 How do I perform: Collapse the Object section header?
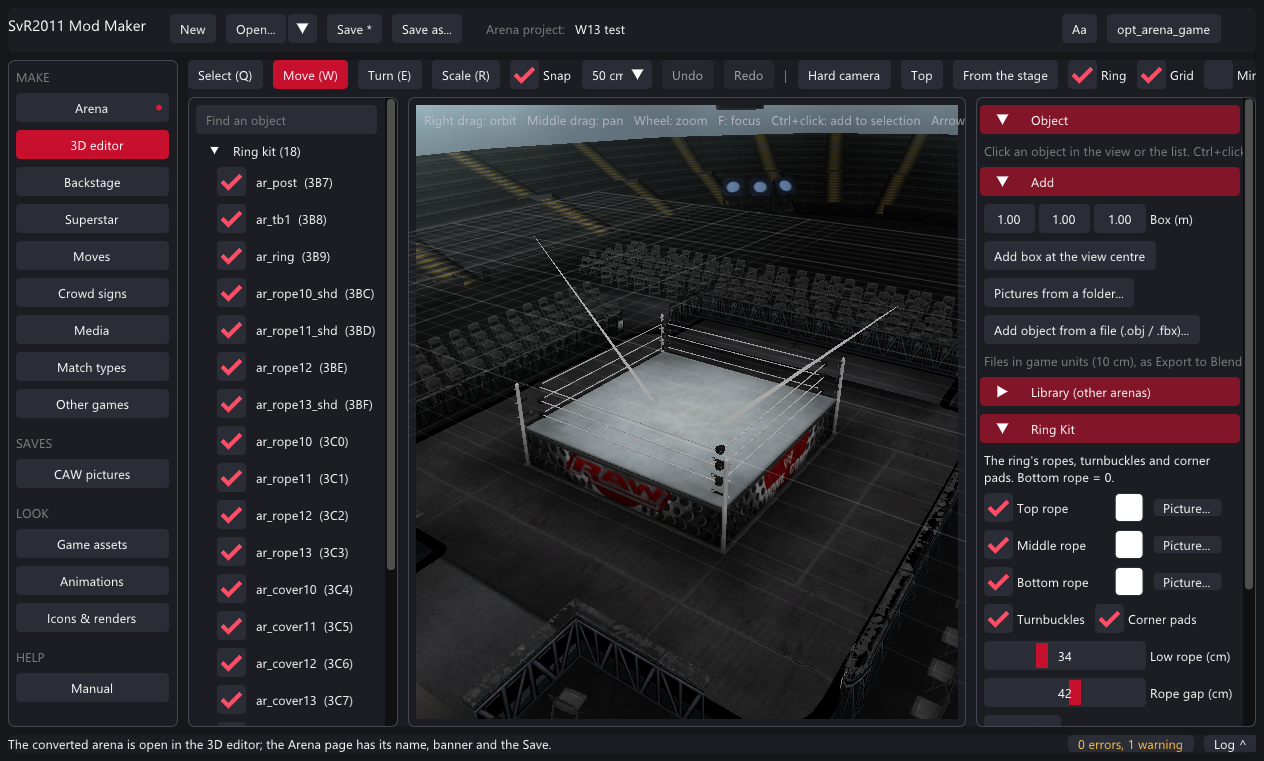pyautogui.click(x=1110, y=120)
